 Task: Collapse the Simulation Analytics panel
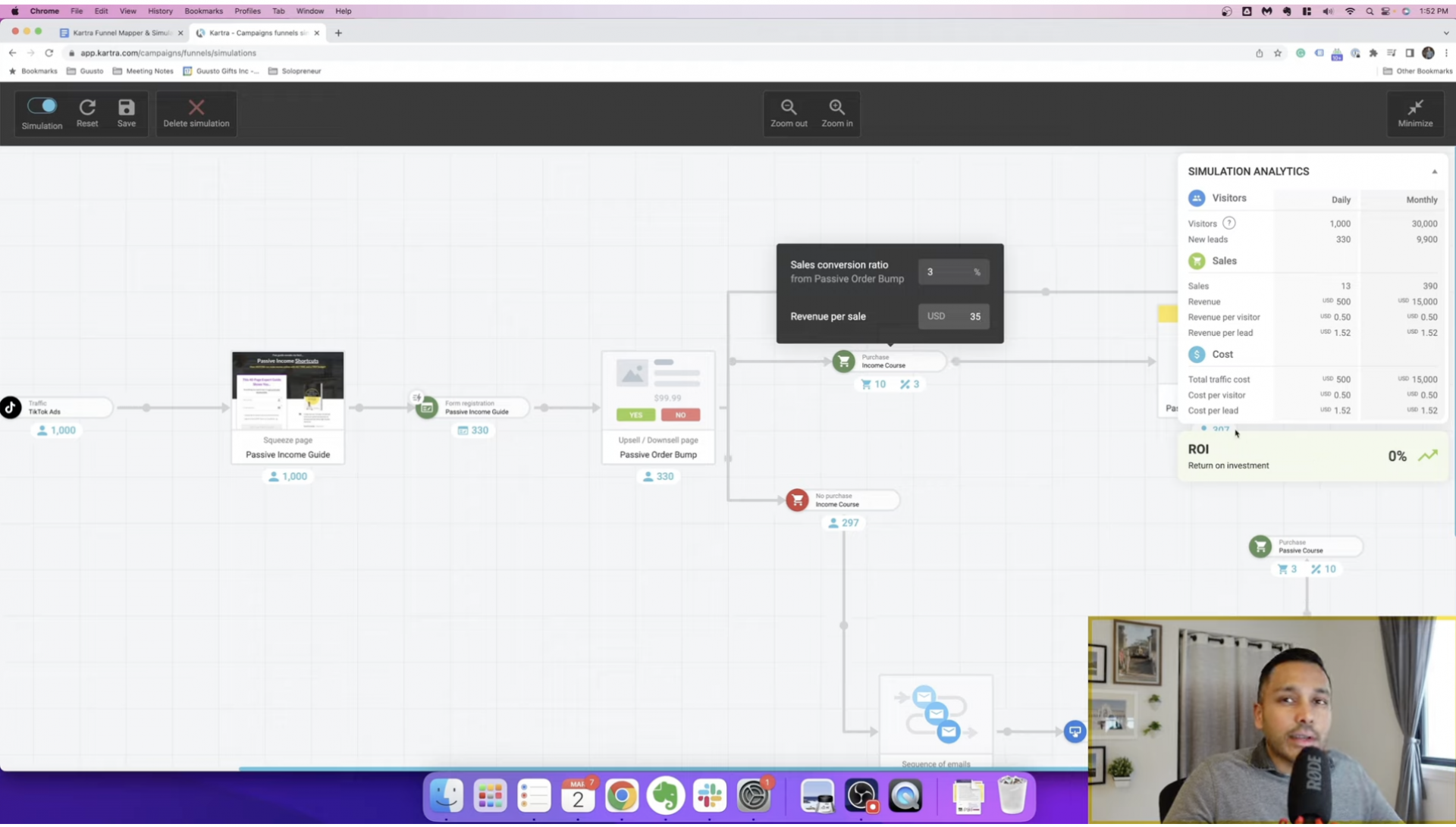pyautogui.click(x=1434, y=172)
